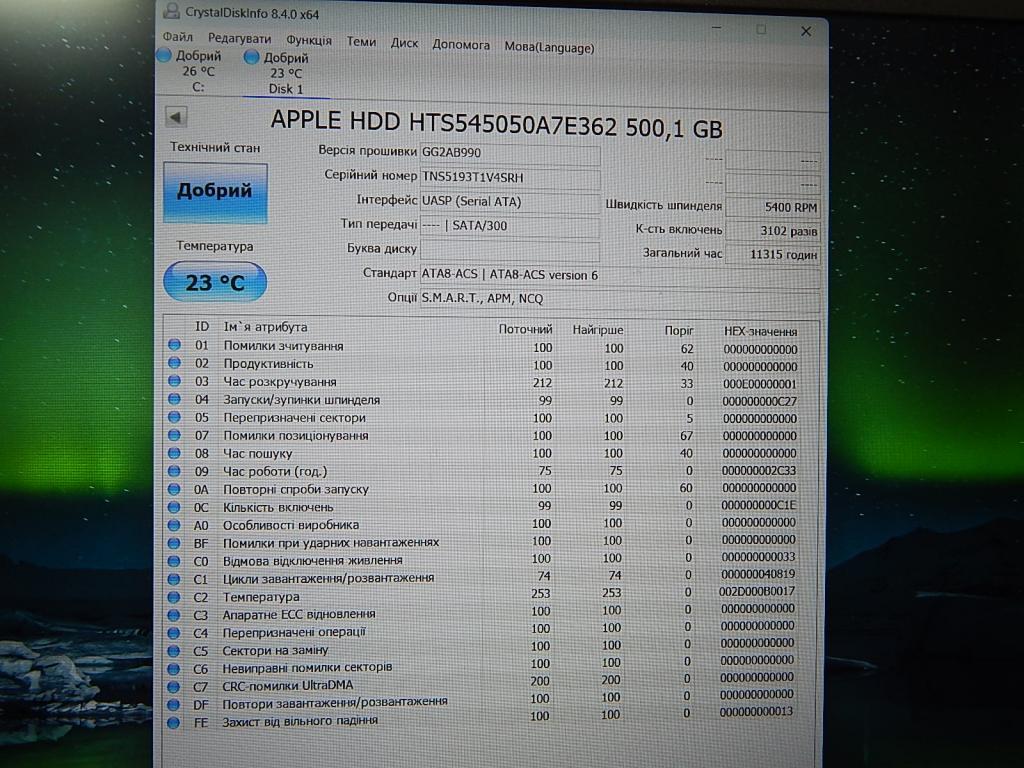Click the status dot for attribute DF
The width and height of the screenshot is (1024, 768).
tap(173, 705)
